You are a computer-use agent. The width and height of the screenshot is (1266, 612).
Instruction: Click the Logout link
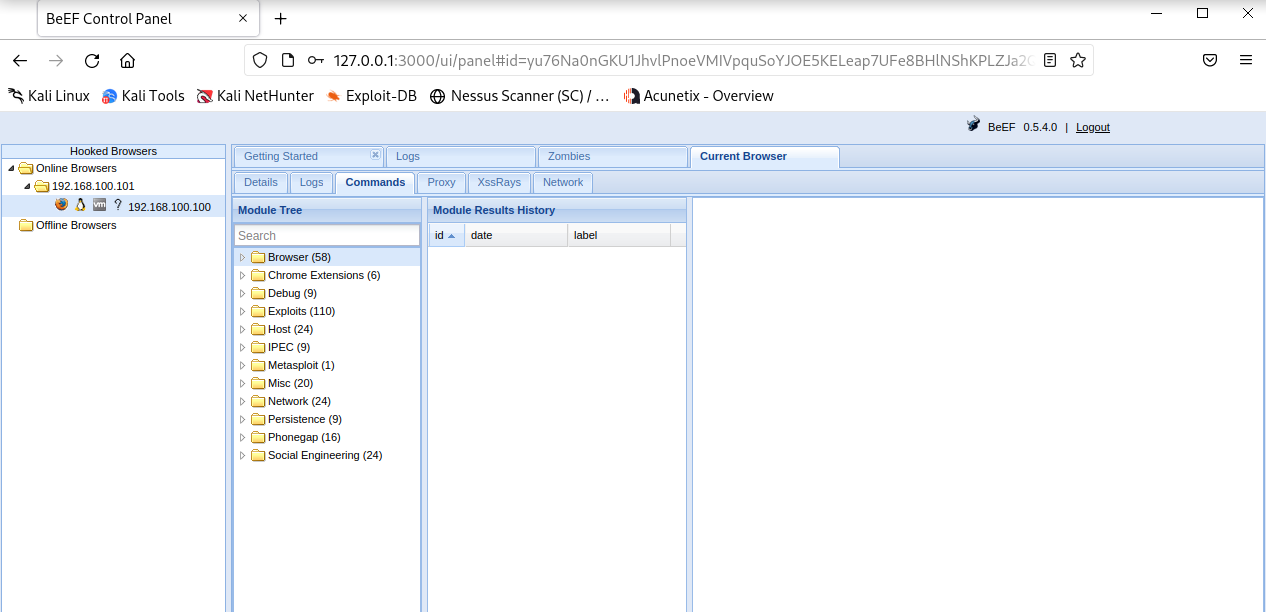(x=1092, y=127)
